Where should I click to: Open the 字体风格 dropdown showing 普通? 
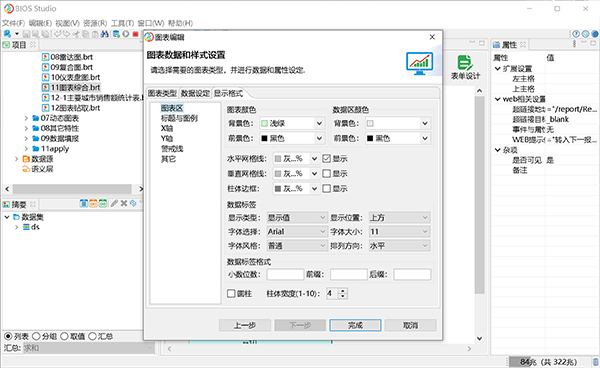pos(297,246)
